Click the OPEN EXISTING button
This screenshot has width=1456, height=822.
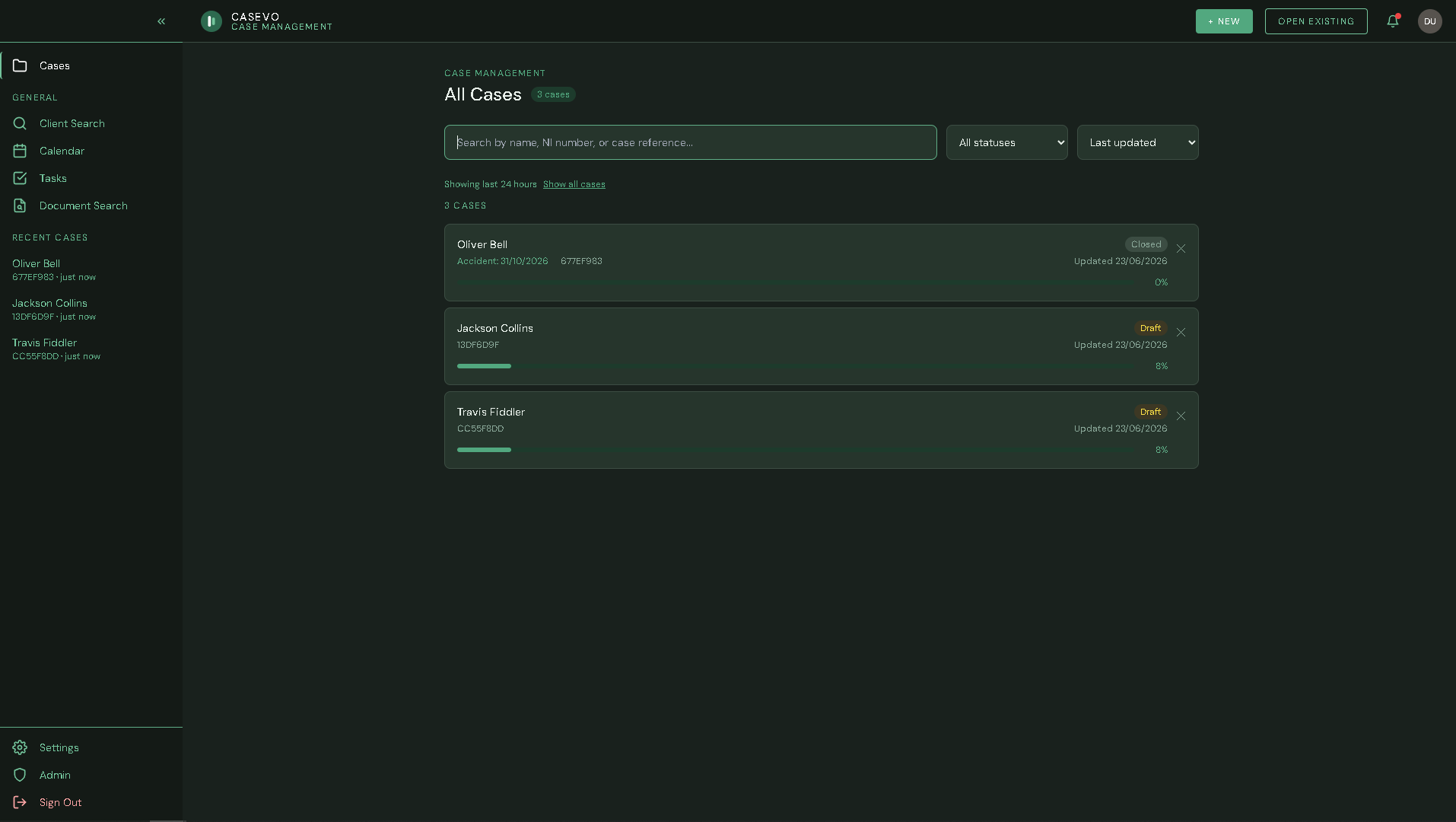coord(1316,21)
